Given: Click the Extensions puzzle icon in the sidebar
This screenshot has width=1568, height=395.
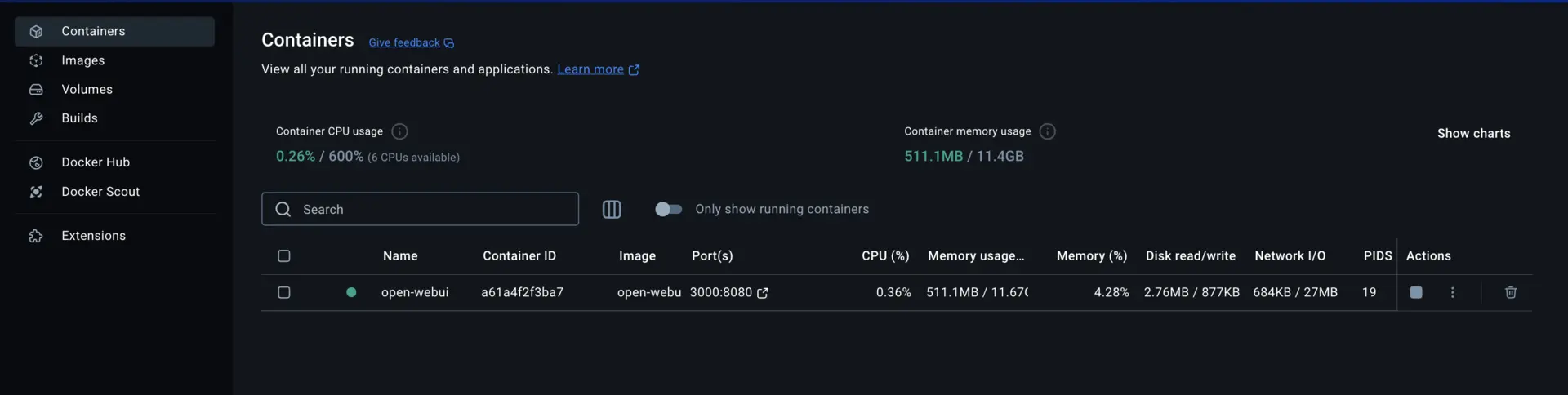Looking at the screenshot, I should click(x=36, y=236).
